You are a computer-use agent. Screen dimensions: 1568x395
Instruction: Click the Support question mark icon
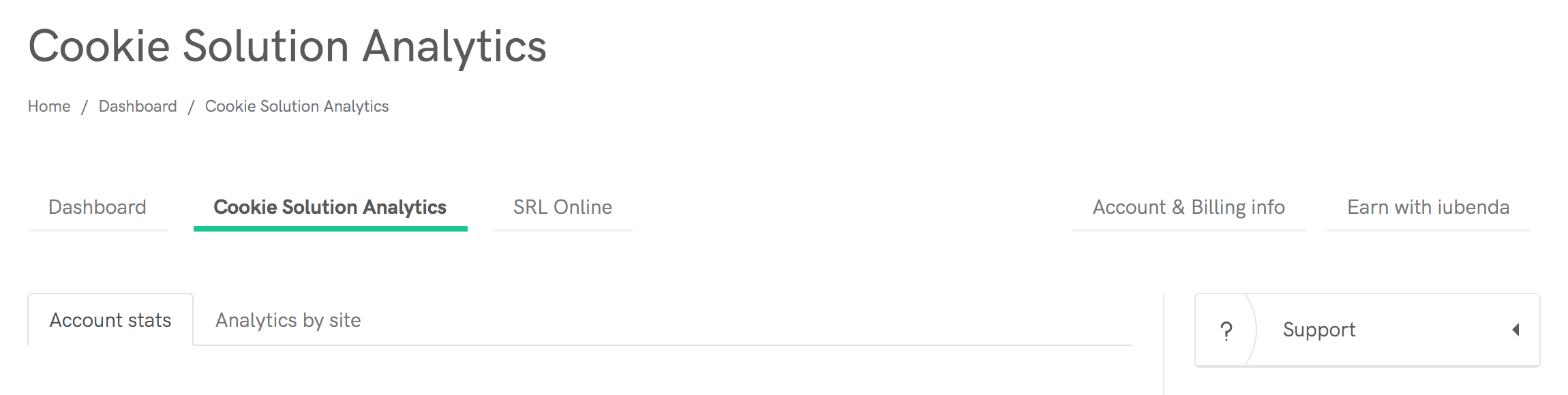(x=1226, y=331)
